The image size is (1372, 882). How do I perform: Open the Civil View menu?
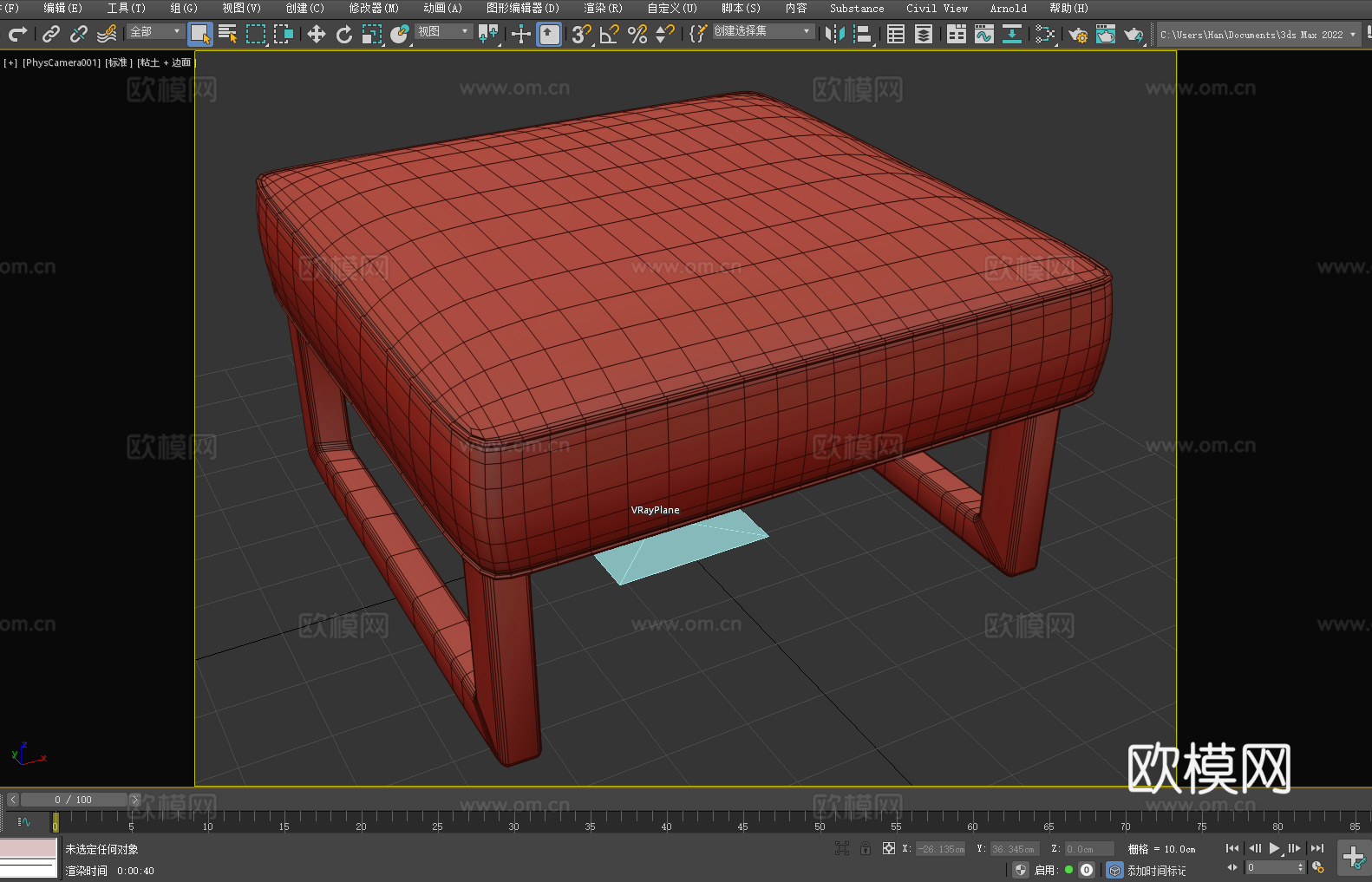937,8
